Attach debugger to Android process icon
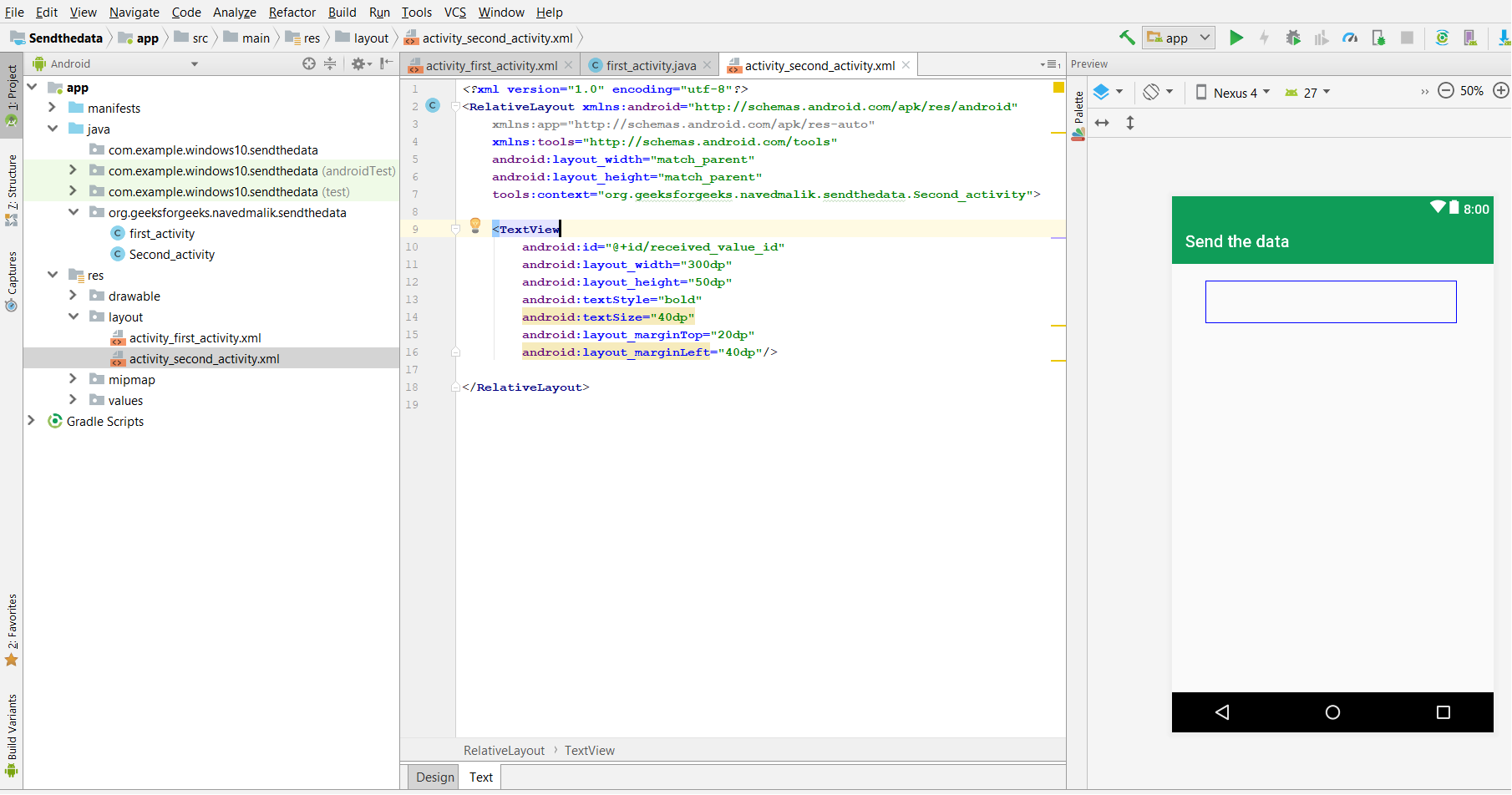 click(1378, 38)
